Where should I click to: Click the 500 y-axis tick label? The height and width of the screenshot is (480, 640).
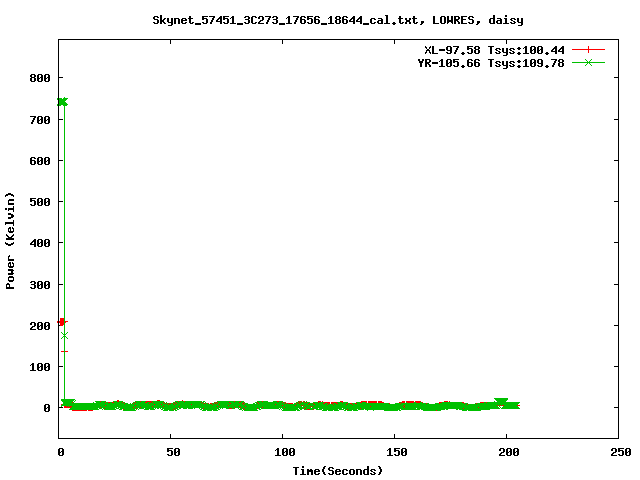pyautogui.click(x=40, y=202)
